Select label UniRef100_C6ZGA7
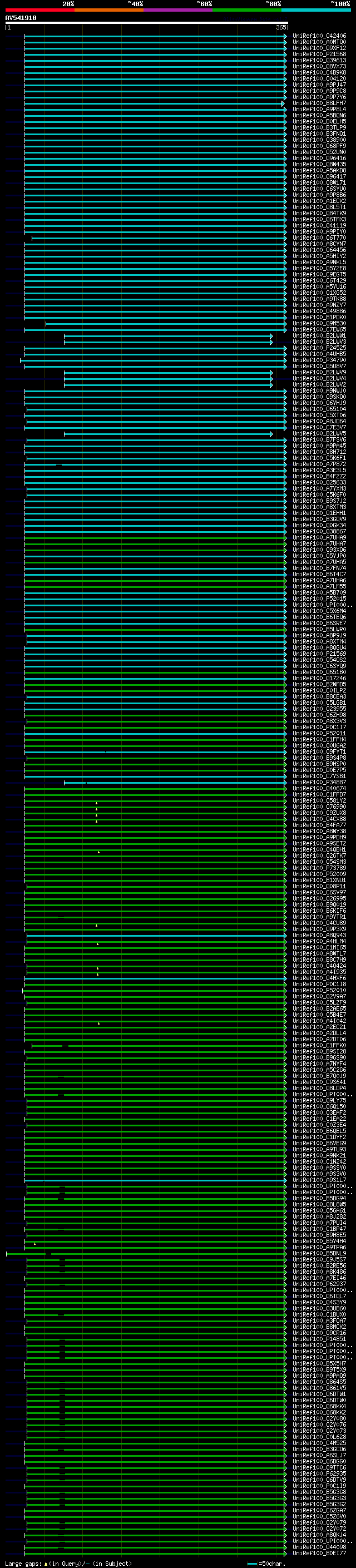The image size is (356, 1568). point(319,1510)
